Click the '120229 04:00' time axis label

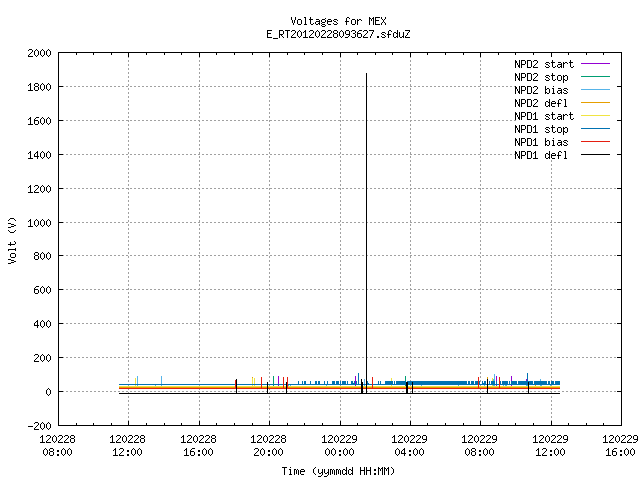(410, 446)
